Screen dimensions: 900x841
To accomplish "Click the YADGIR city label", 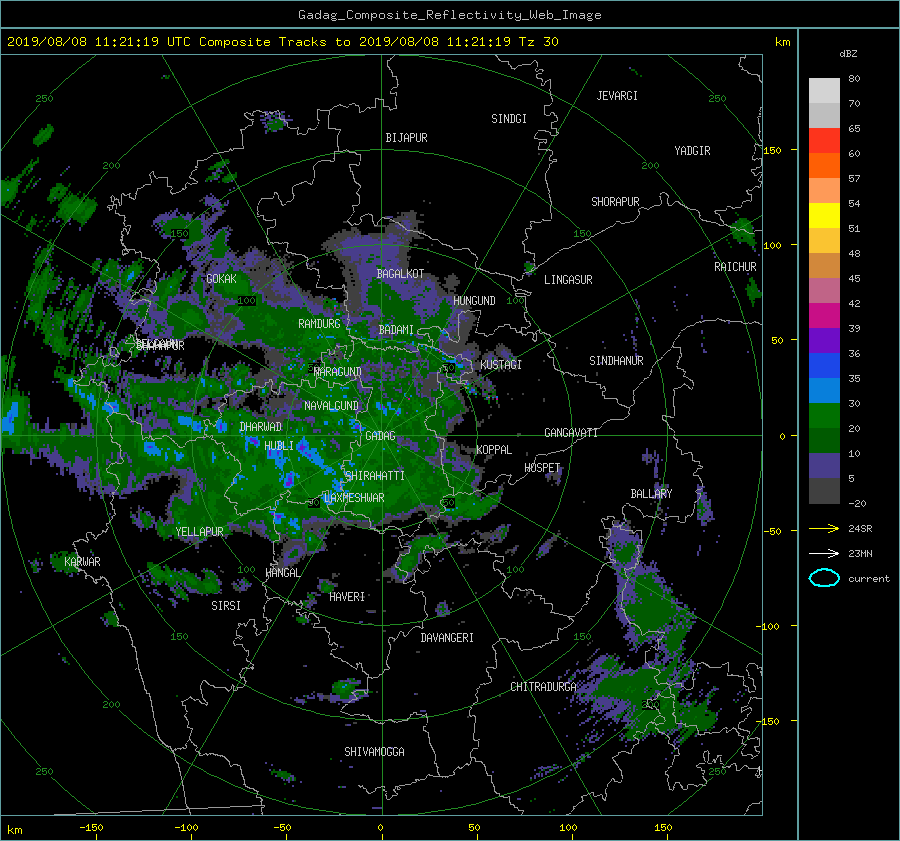I will [692, 151].
